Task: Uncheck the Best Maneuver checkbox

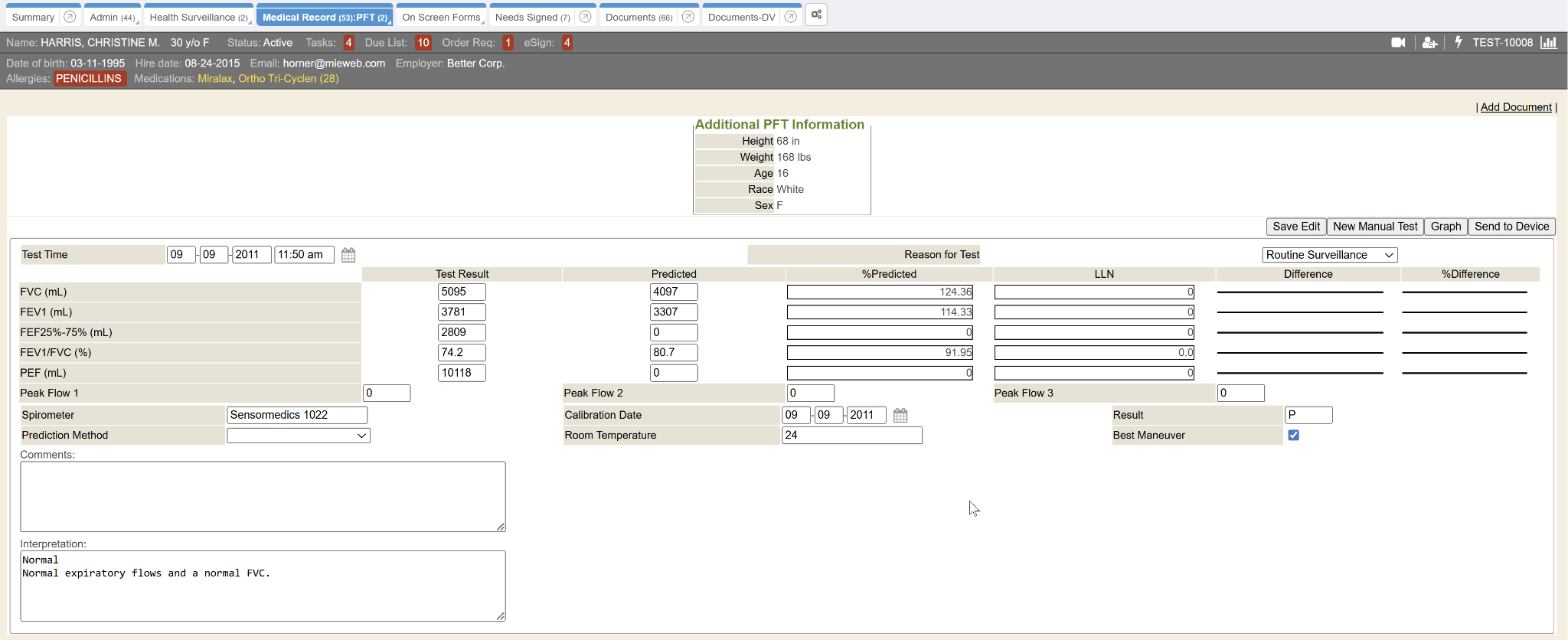Action: pyautogui.click(x=1293, y=435)
